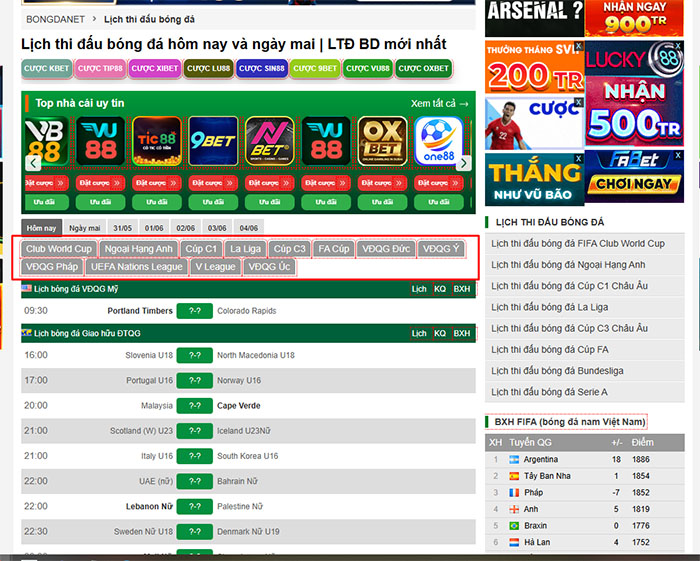Open the VB88 bookmaker logo
Viewport: 700px width, 561px height.
[45, 141]
